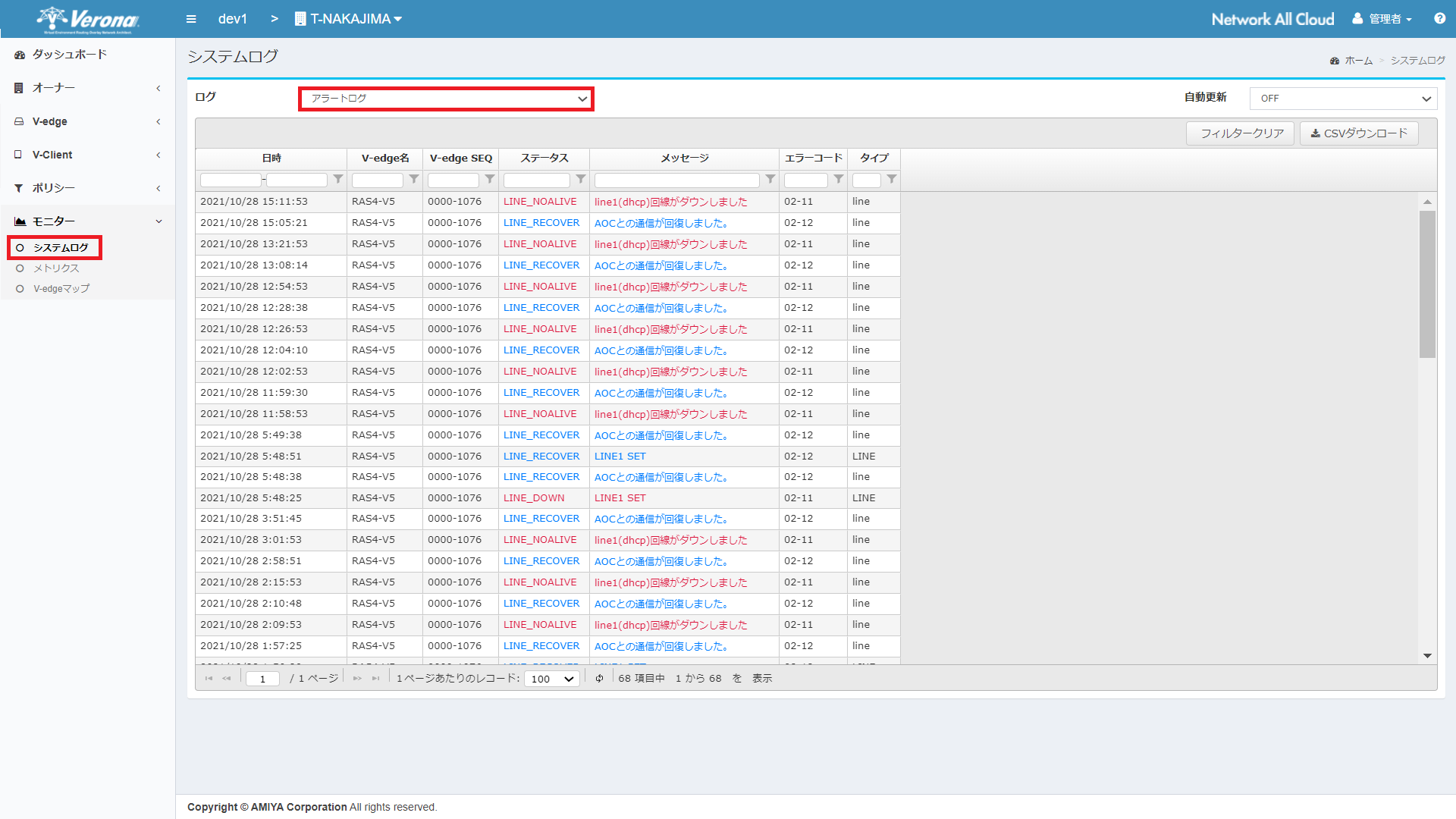Click the dev1 breadcrumb in header

point(233,19)
